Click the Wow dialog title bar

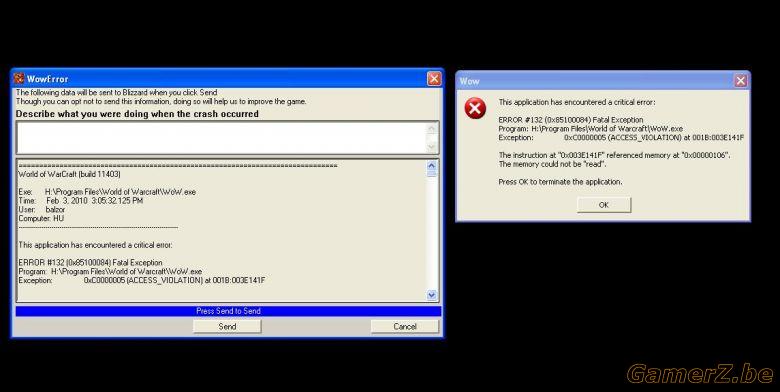[x=603, y=81]
